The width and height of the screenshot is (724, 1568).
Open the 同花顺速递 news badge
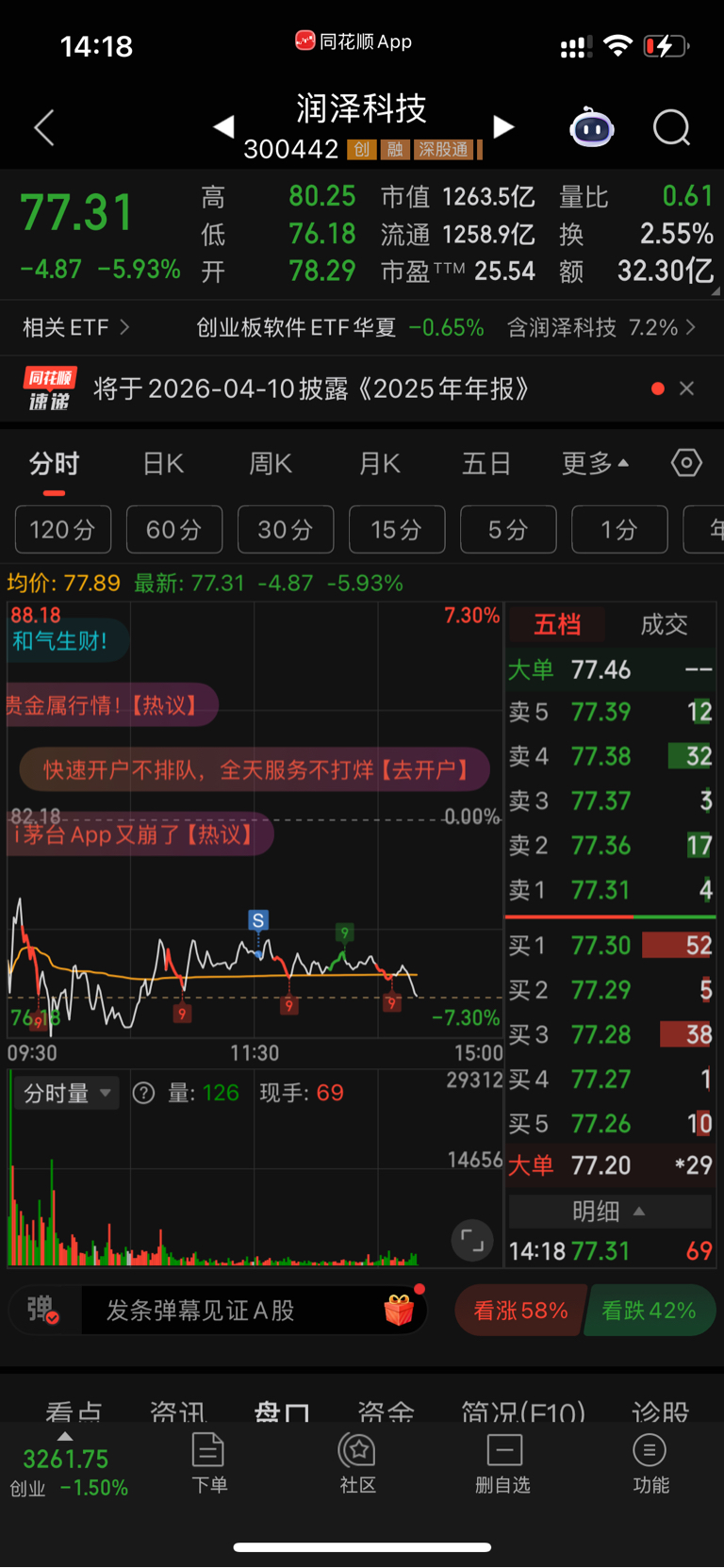(x=49, y=388)
